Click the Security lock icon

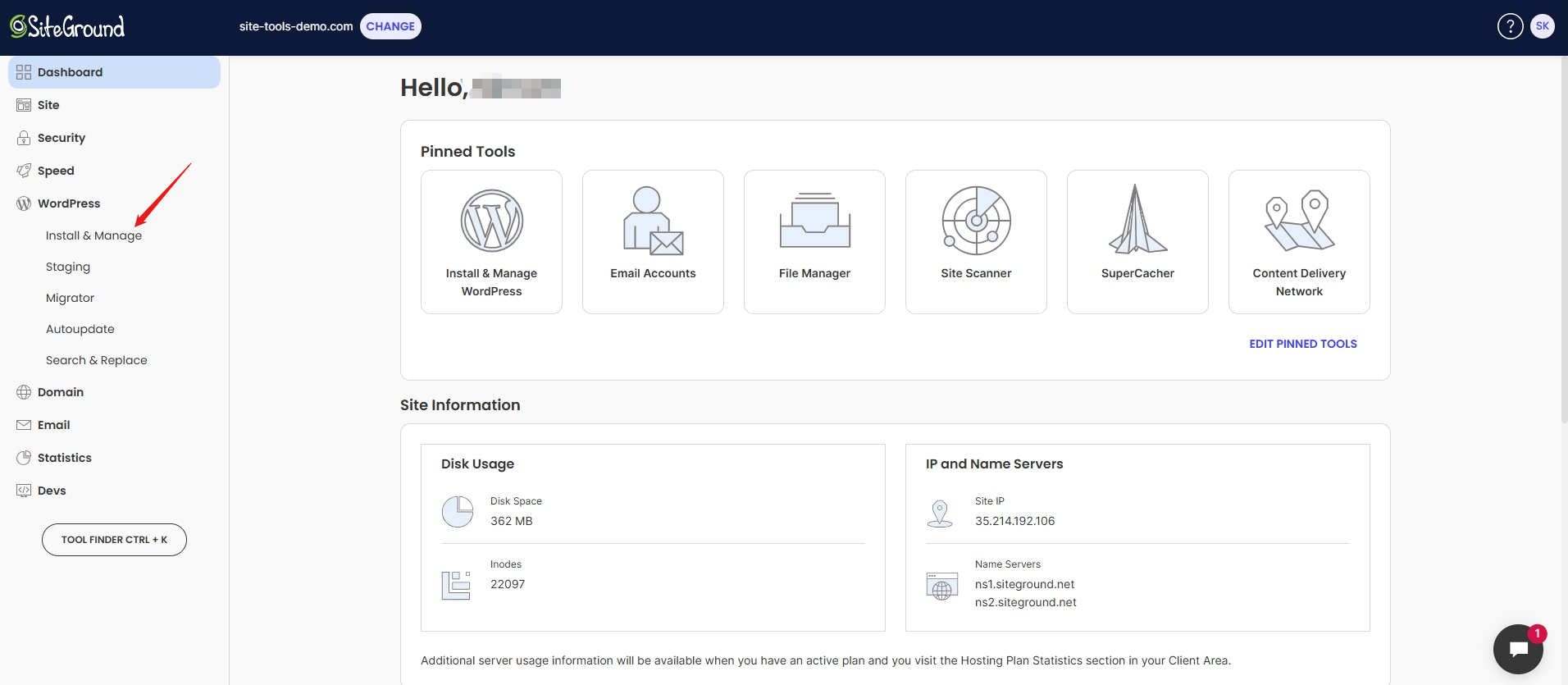[24, 138]
